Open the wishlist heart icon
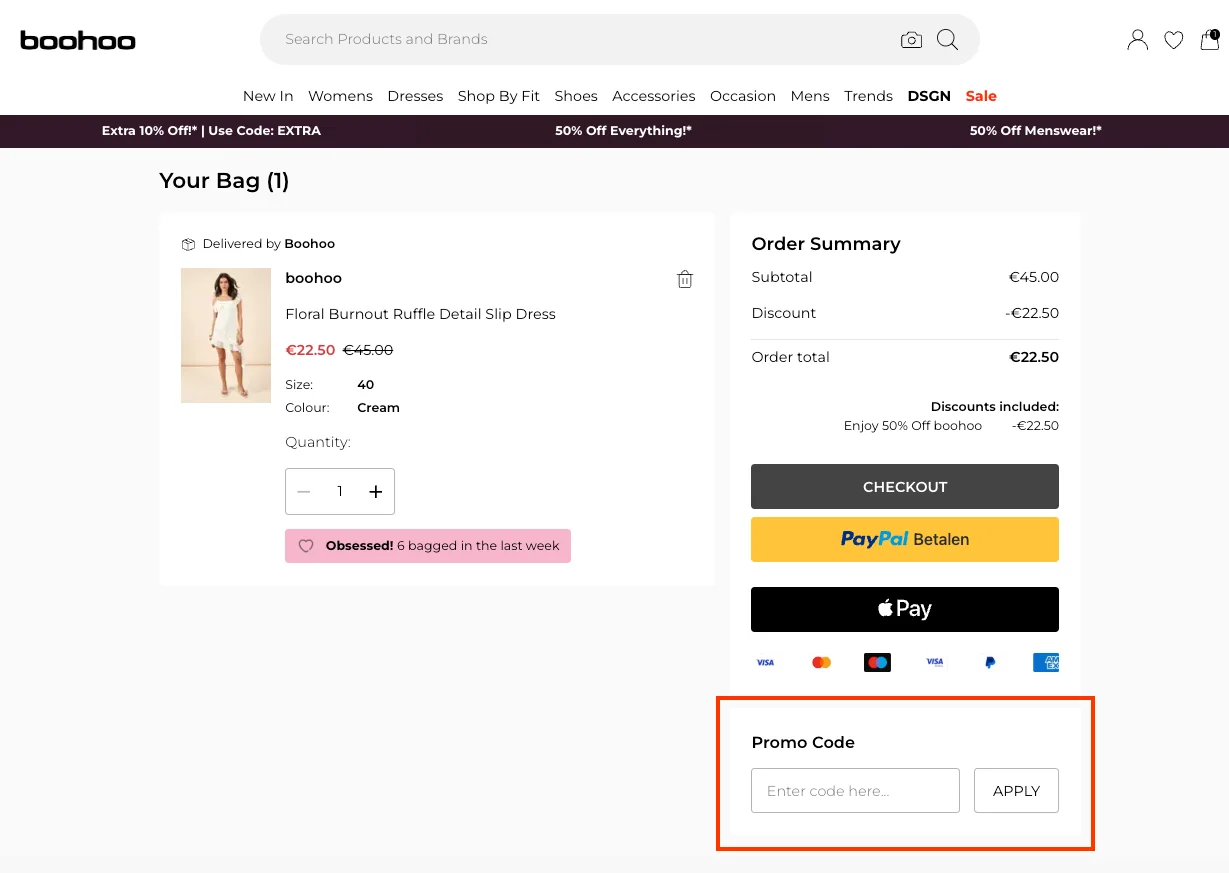1229x873 pixels. click(x=1173, y=40)
